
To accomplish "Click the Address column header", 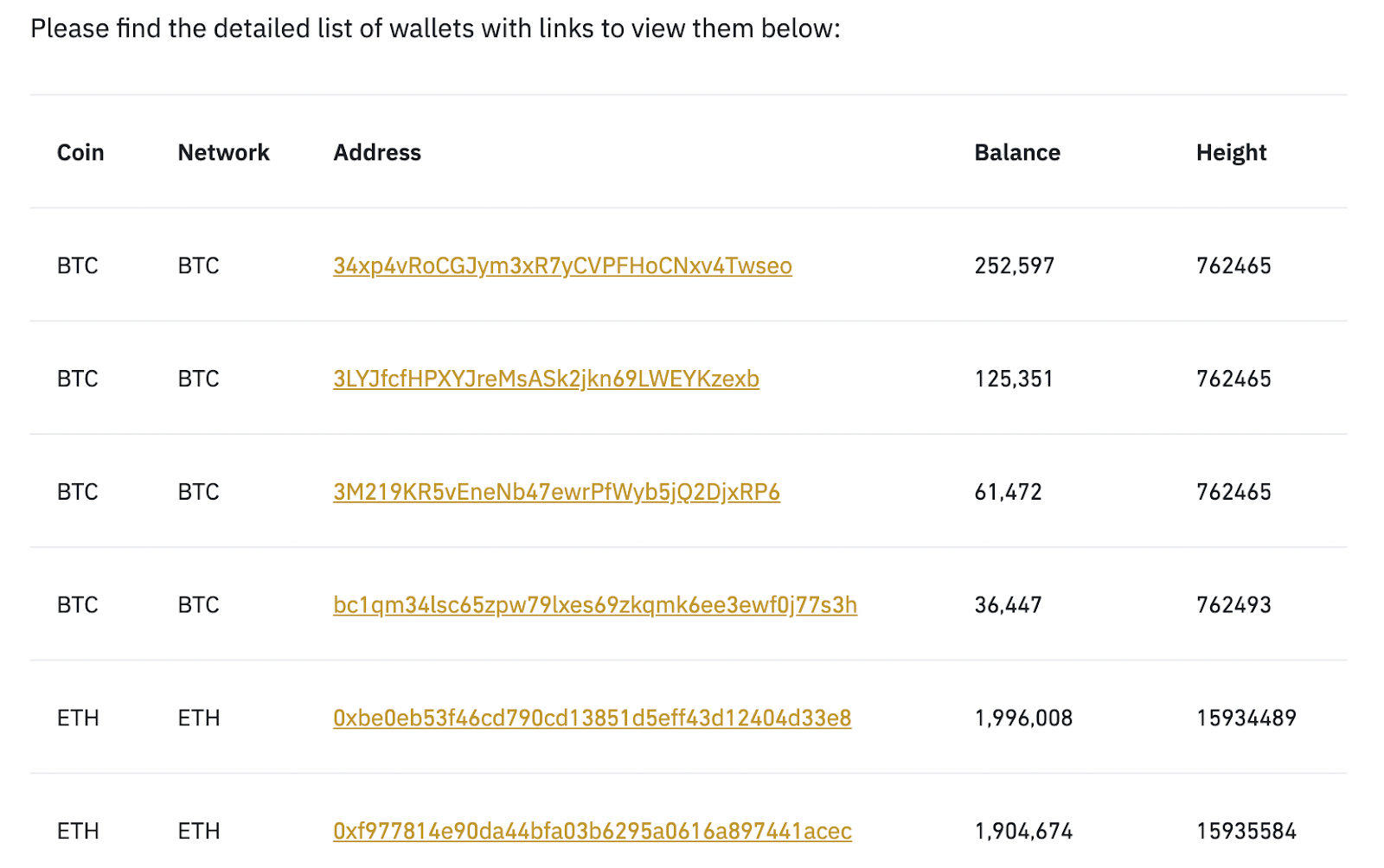I will tap(377, 152).
